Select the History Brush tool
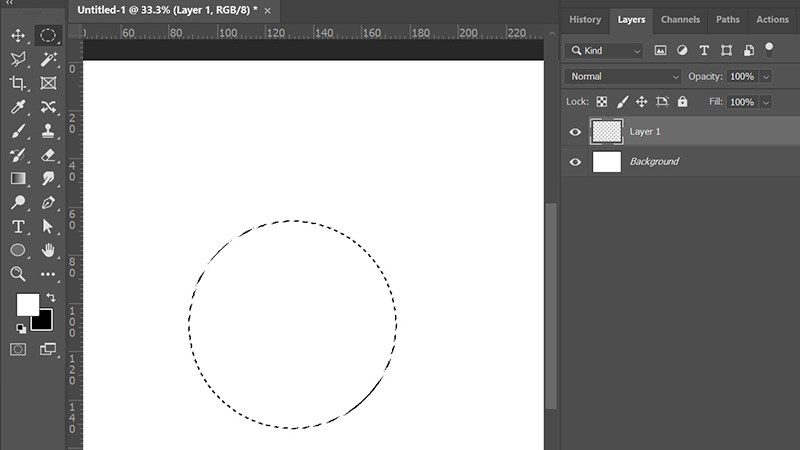The width and height of the screenshot is (800, 450). 18,155
